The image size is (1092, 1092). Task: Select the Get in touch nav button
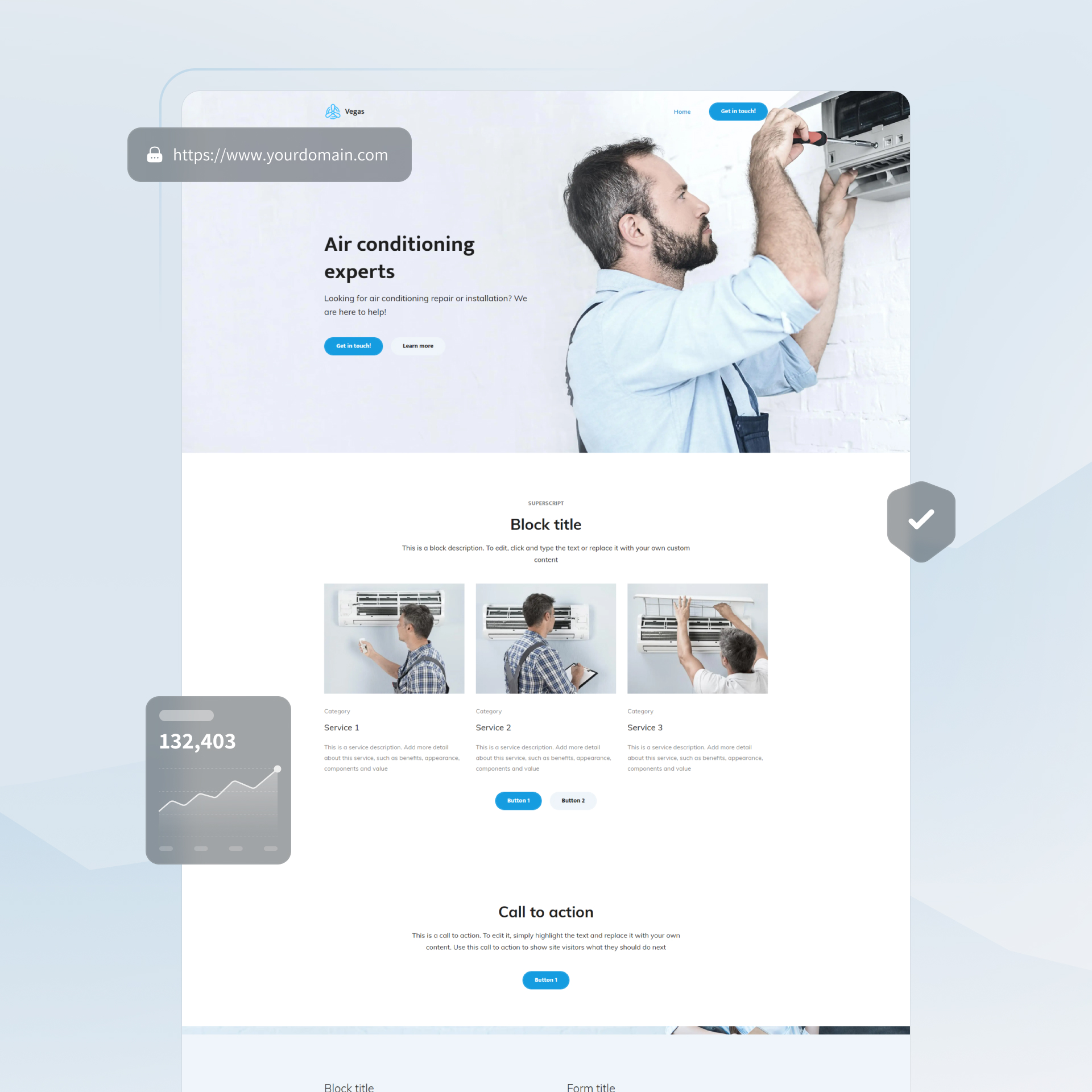(x=737, y=111)
